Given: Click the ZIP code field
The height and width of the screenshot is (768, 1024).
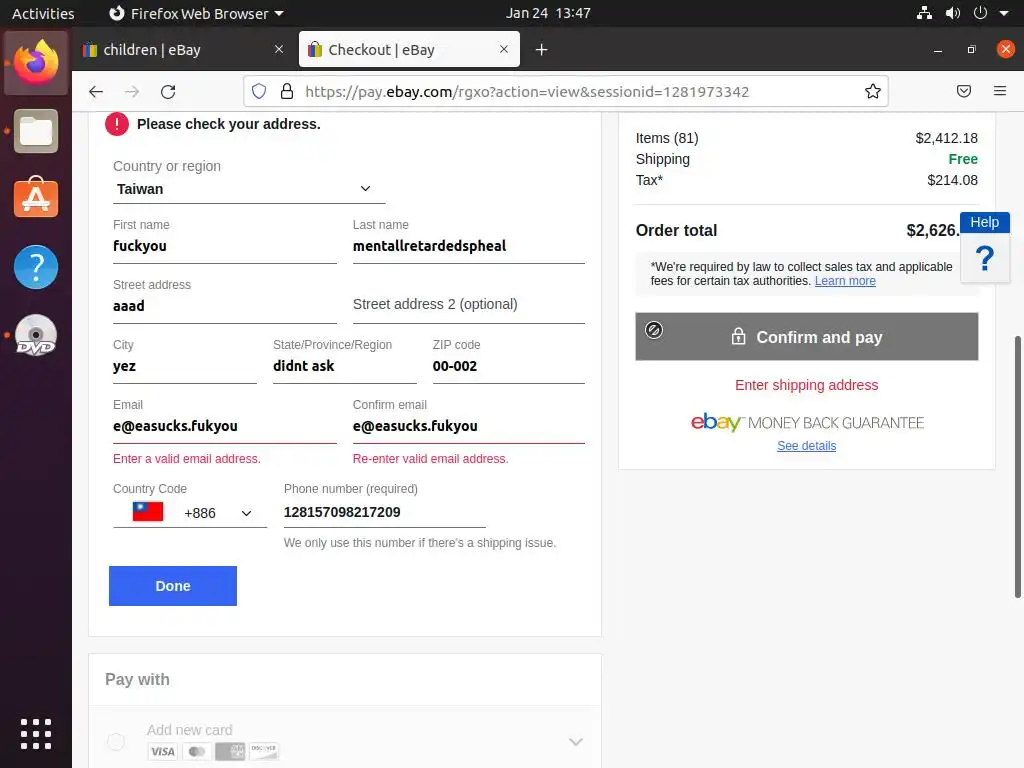Looking at the screenshot, I should (x=509, y=366).
